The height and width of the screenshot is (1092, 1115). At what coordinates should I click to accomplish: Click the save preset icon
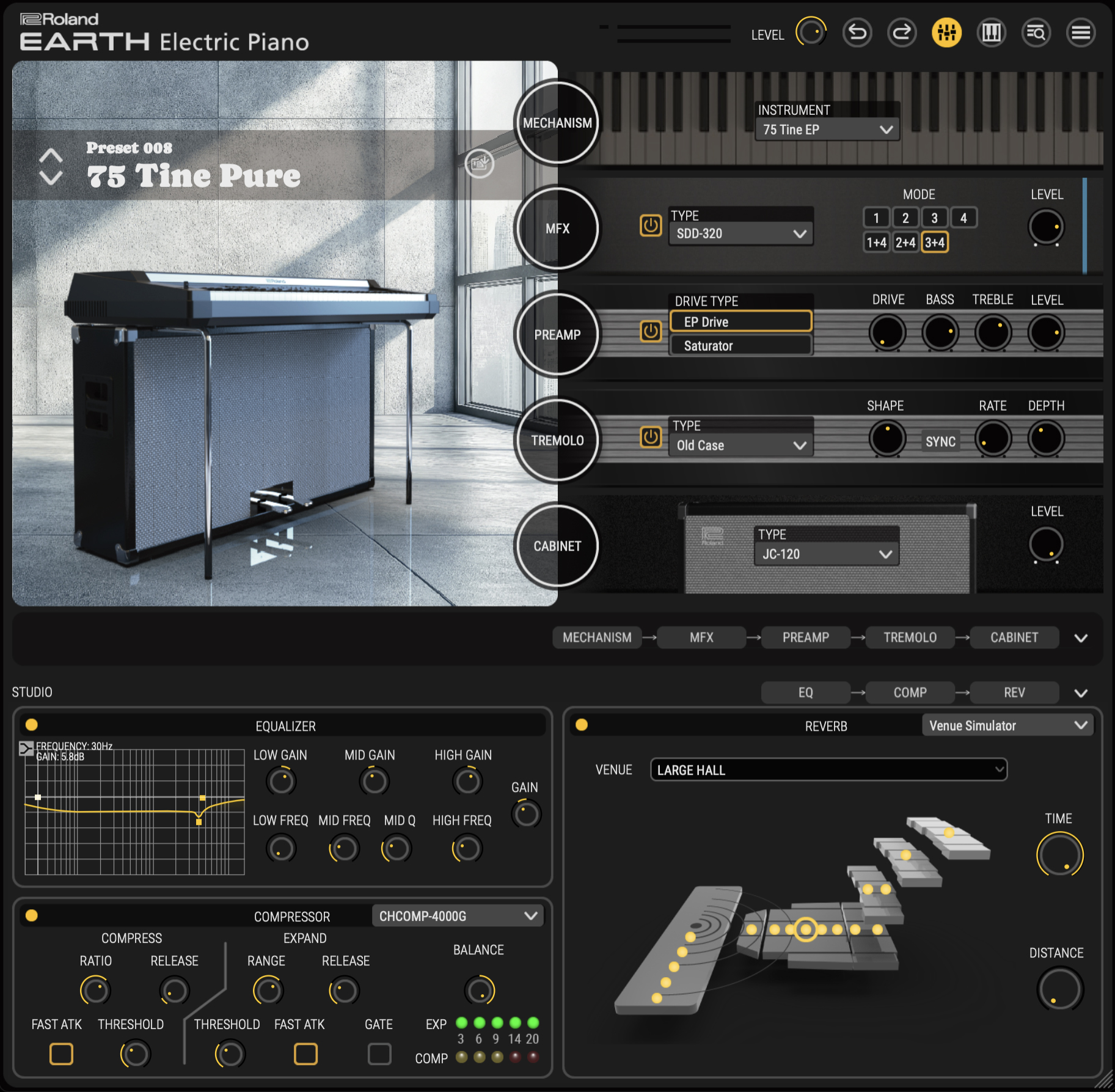(480, 163)
